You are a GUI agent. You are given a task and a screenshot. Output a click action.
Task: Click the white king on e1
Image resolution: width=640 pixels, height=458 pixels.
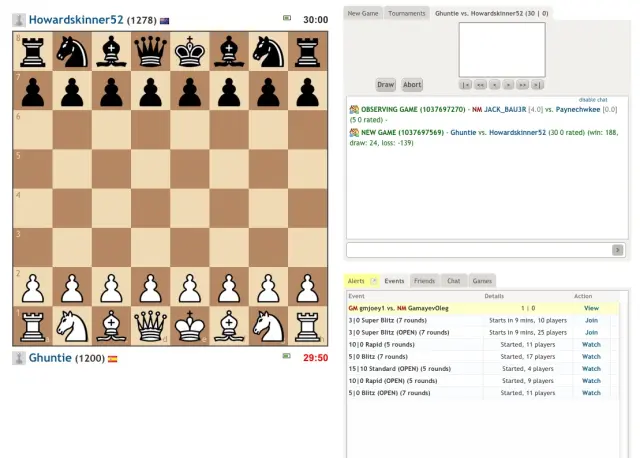tap(189, 325)
